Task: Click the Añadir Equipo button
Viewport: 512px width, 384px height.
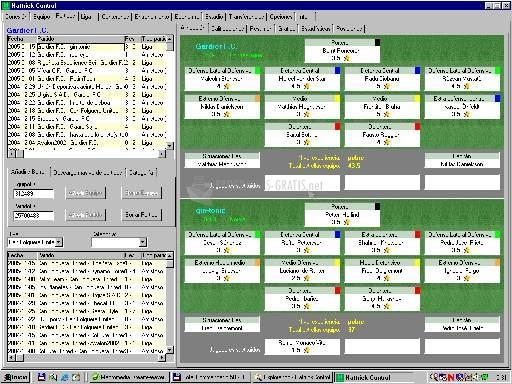Action: [x=85, y=193]
